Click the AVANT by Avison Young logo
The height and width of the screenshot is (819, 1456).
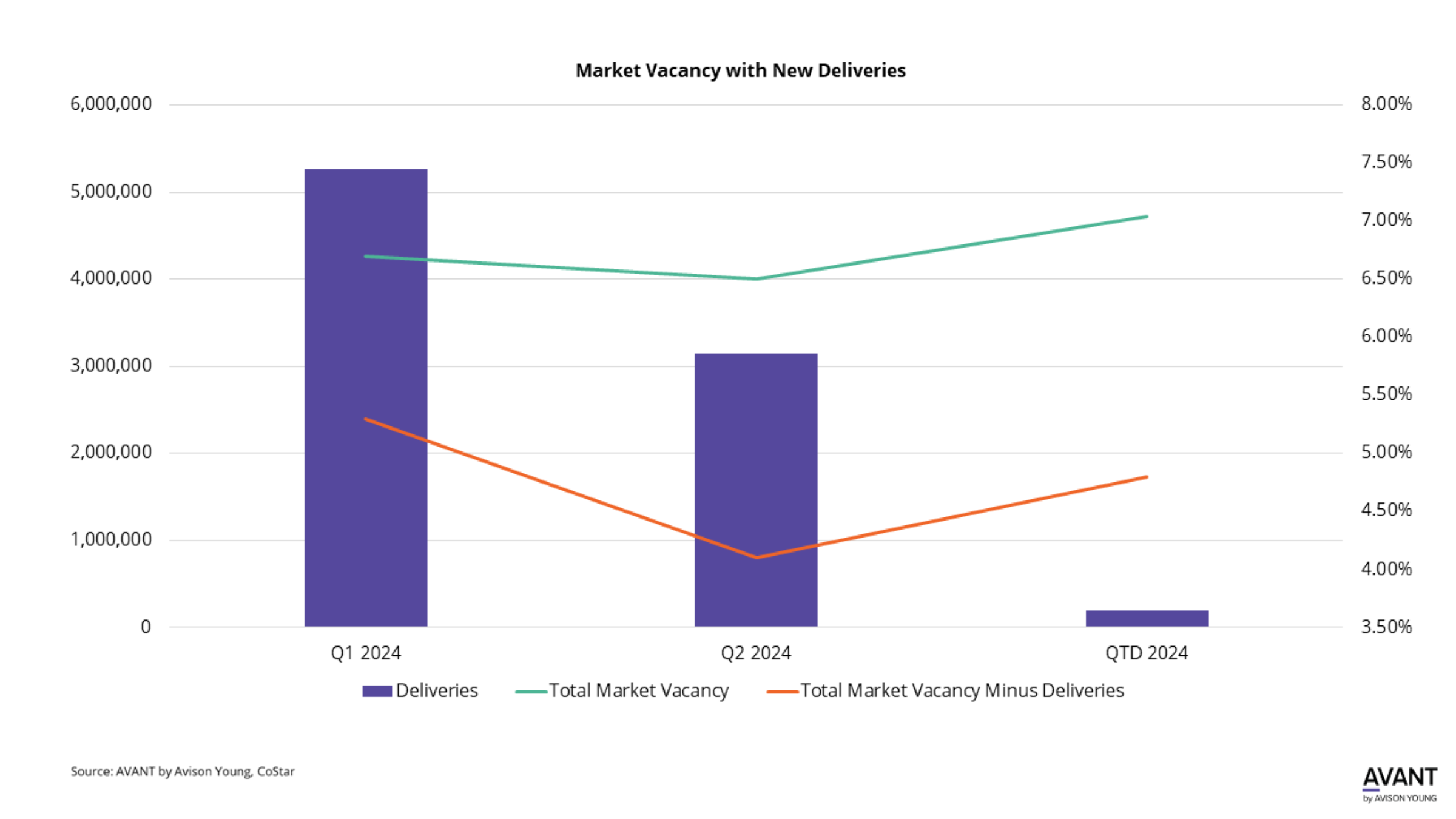point(1400,785)
